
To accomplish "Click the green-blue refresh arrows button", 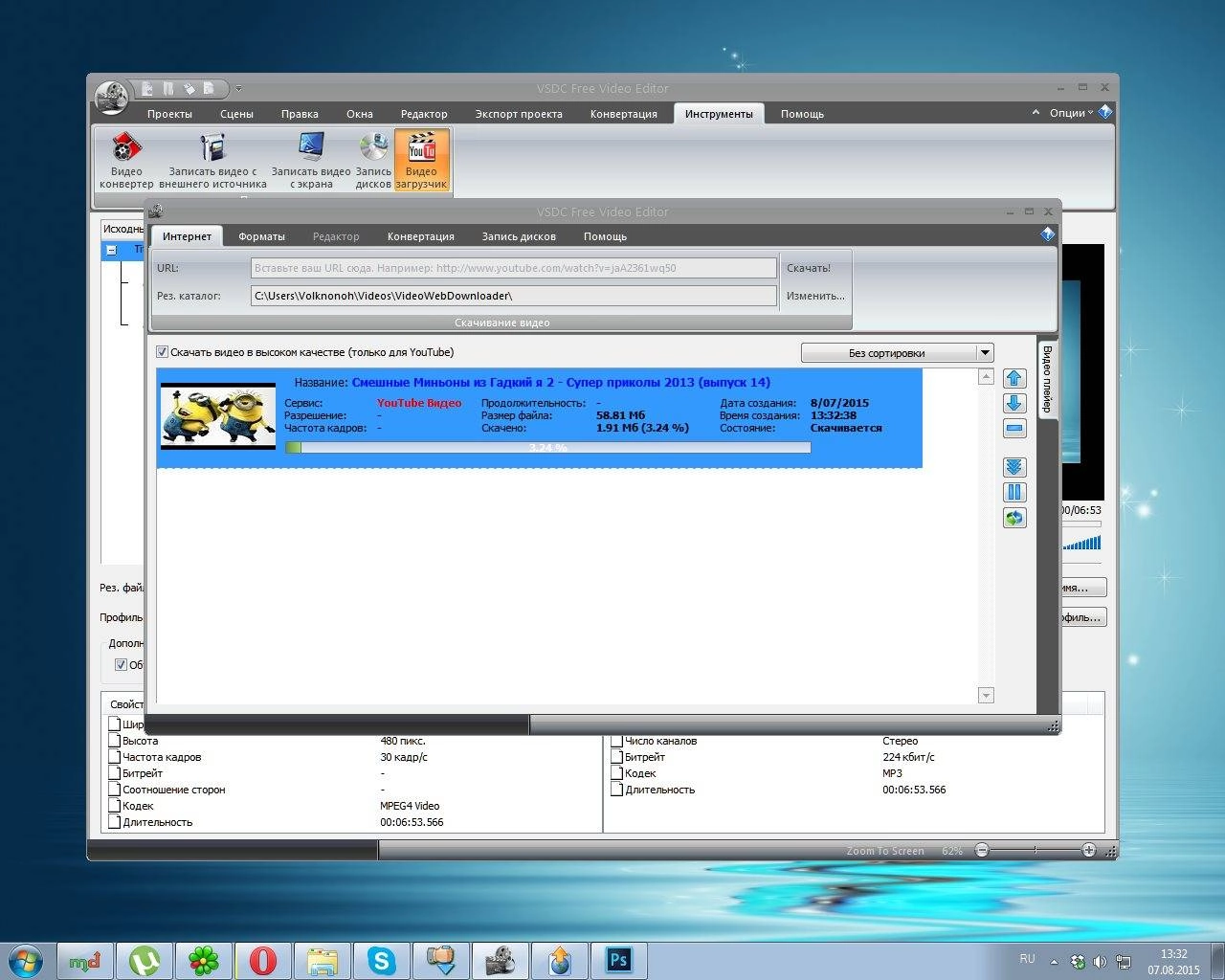I will (x=1014, y=518).
